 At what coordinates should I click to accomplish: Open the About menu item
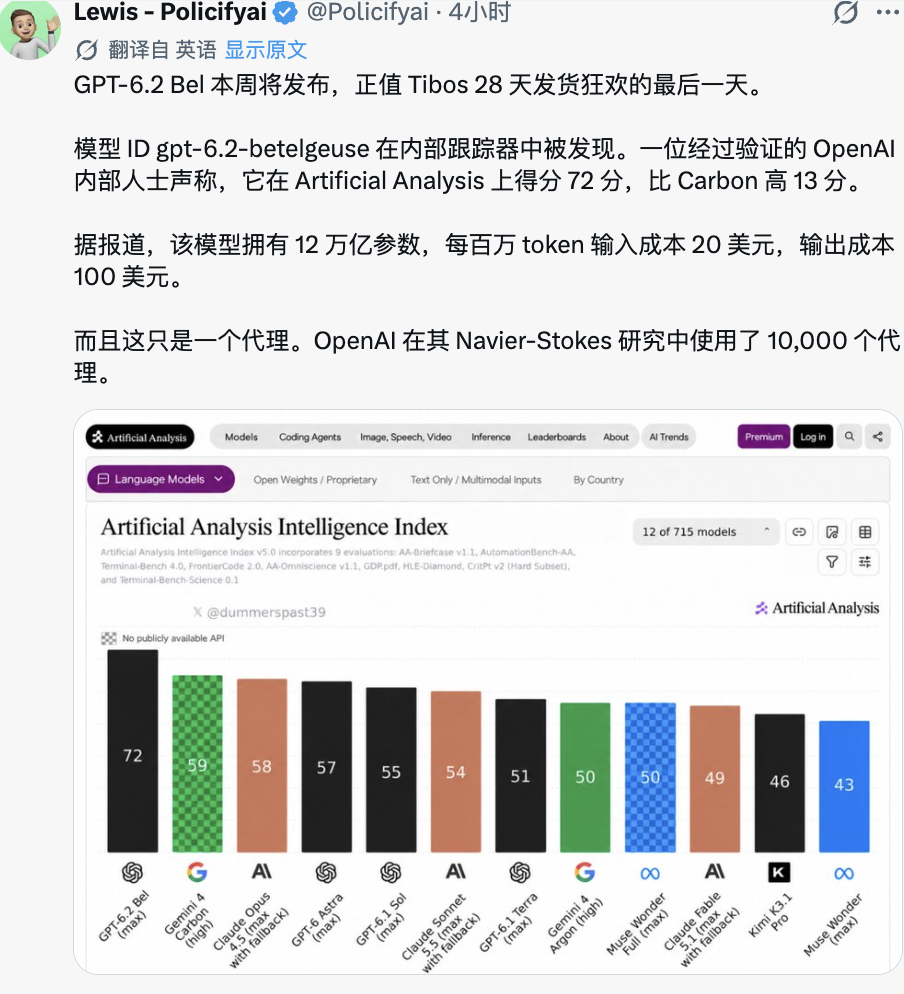pyautogui.click(x=616, y=437)
